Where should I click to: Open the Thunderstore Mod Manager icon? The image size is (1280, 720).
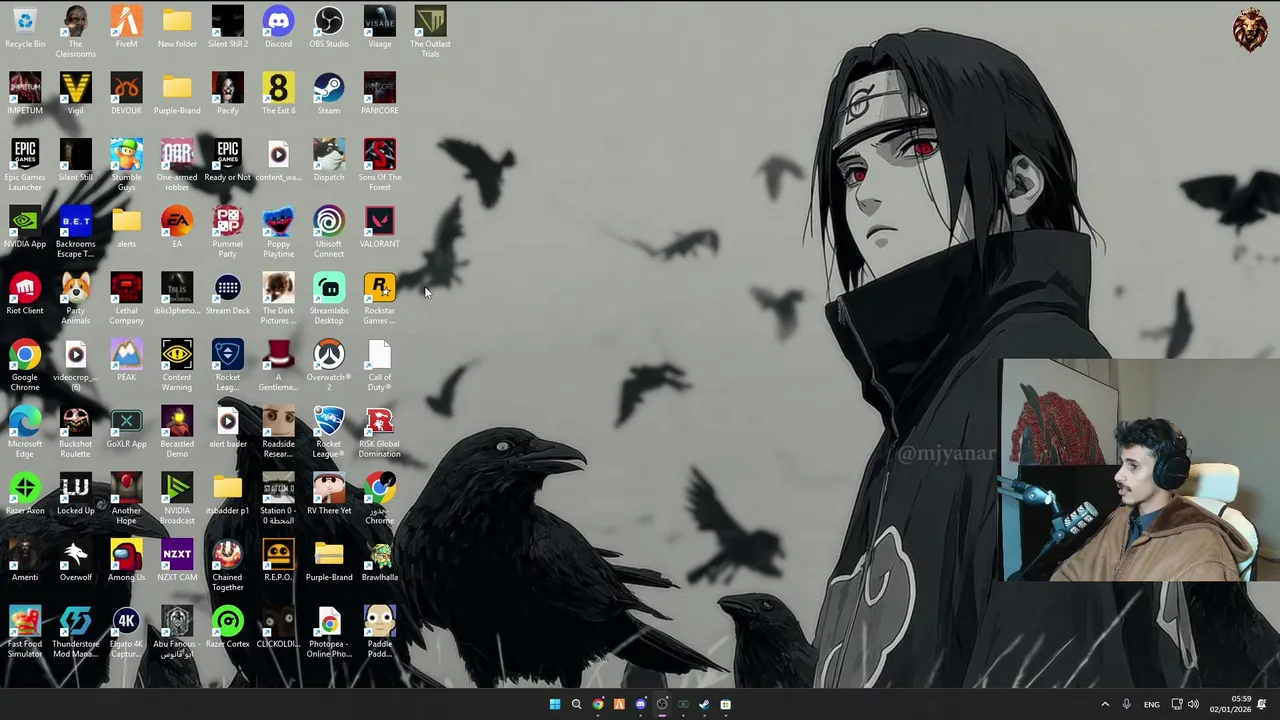pos(75,633)
